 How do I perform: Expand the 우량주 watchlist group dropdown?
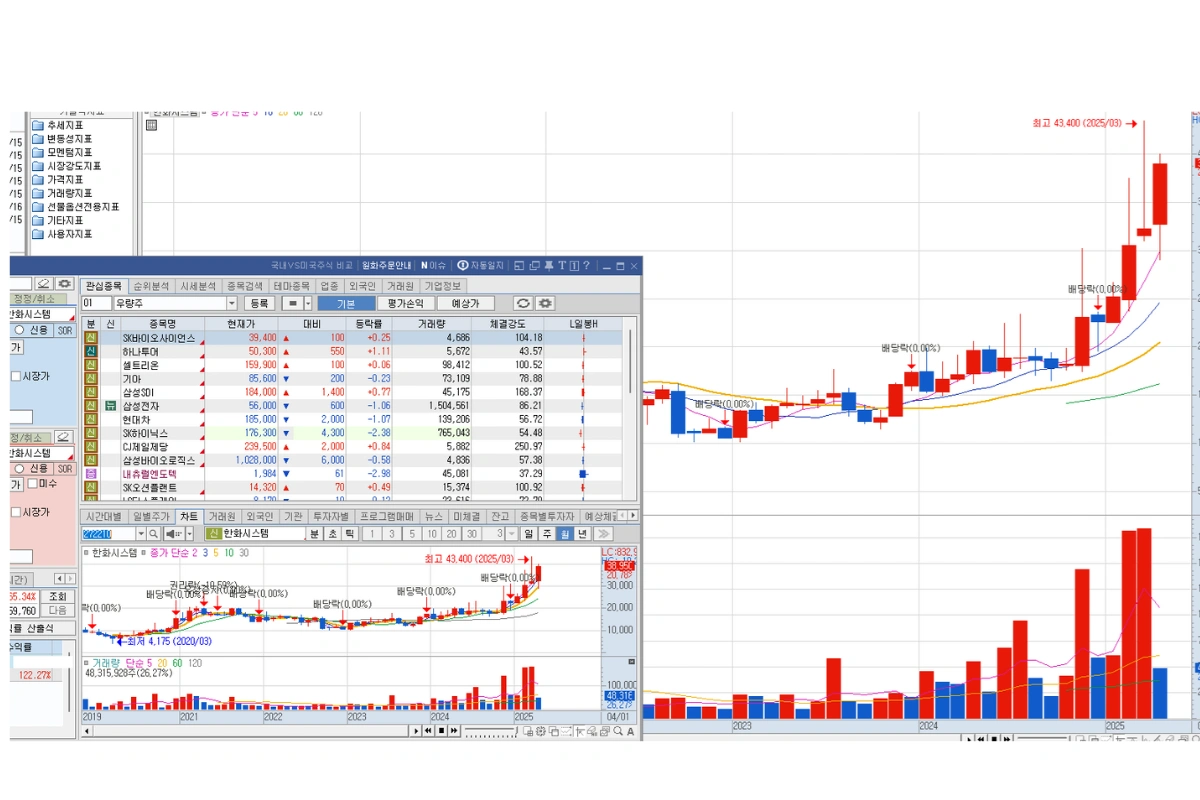tap(232, 303)
